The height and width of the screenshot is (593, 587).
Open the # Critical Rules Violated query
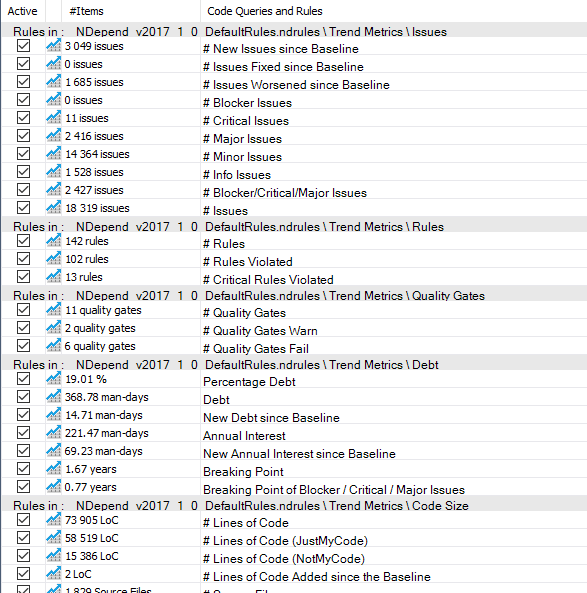coord(268,280)
